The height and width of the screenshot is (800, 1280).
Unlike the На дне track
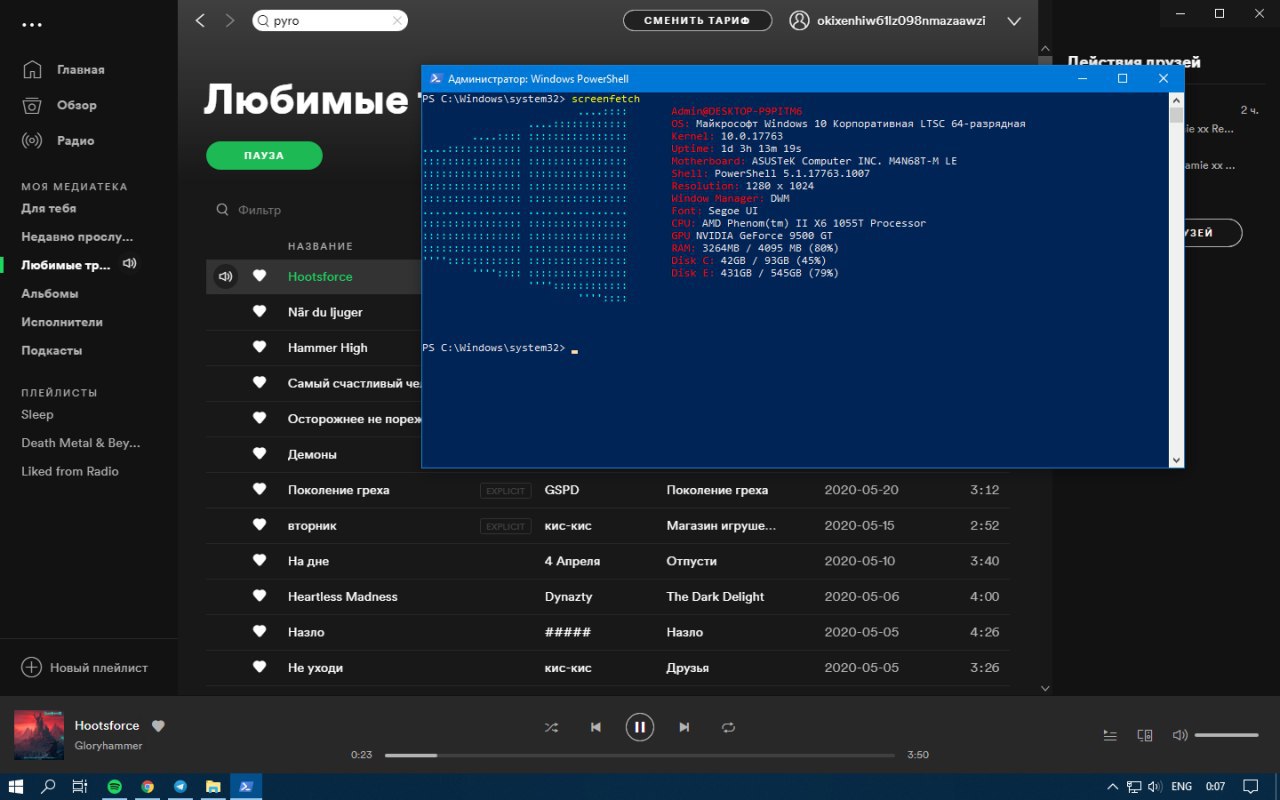click(x=259, y=561)
